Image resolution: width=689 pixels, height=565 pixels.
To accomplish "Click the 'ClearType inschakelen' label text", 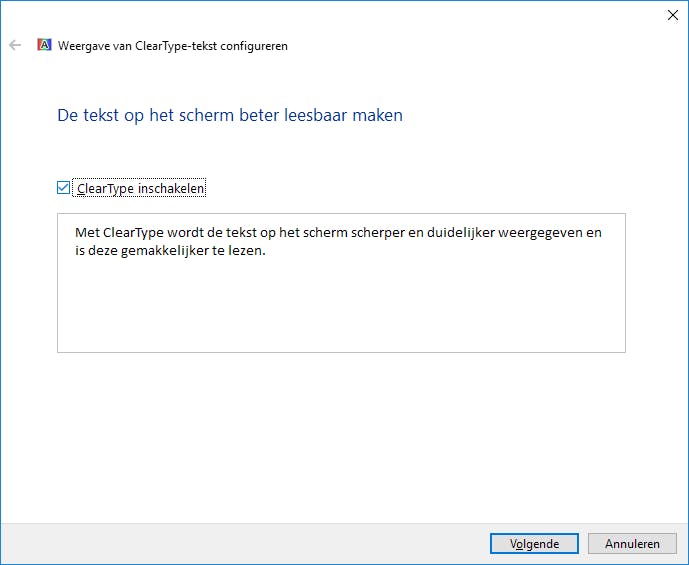I will point(140,188).
